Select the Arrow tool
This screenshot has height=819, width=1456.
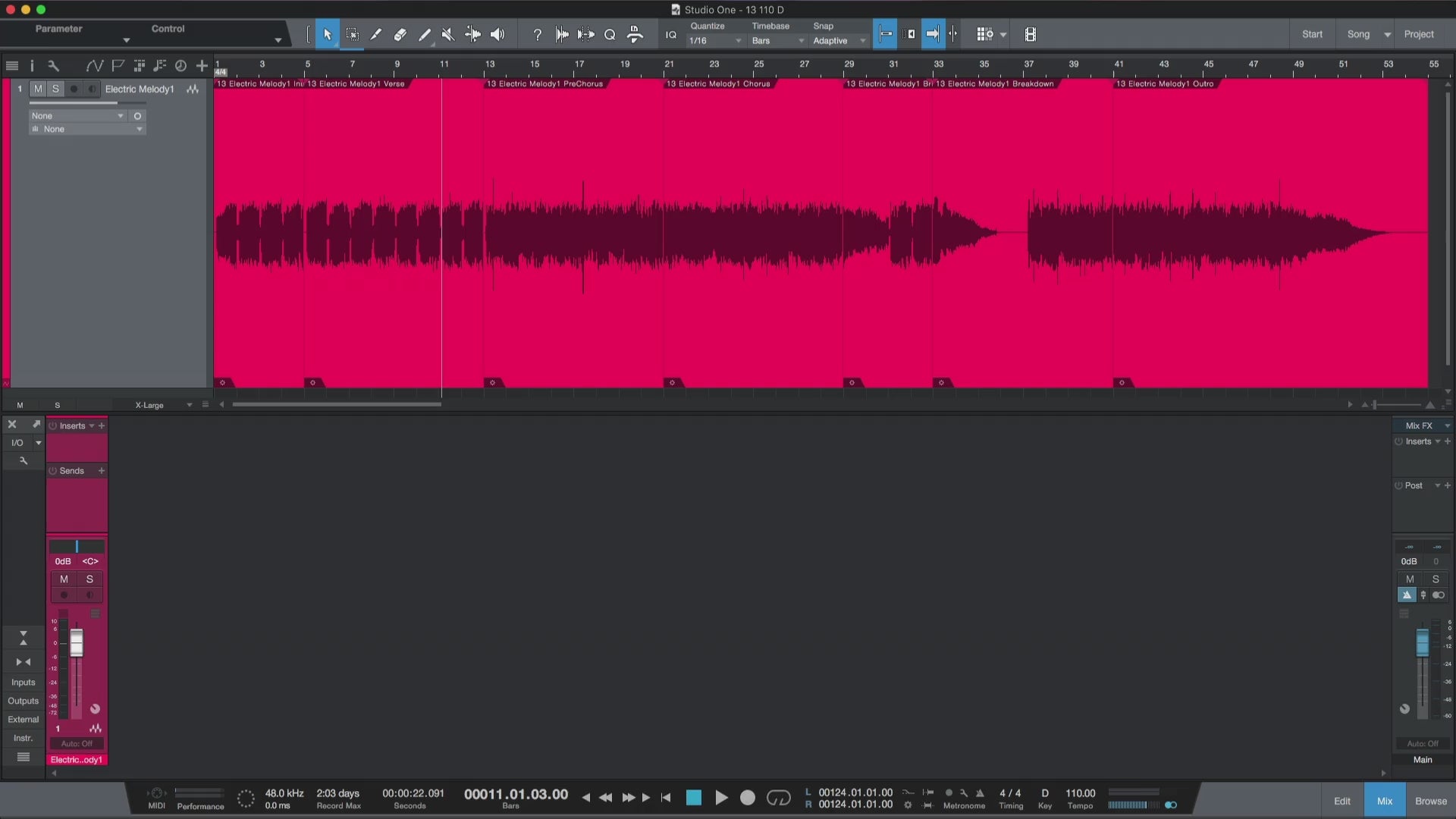pyautogui.click(x=328, y=34)
